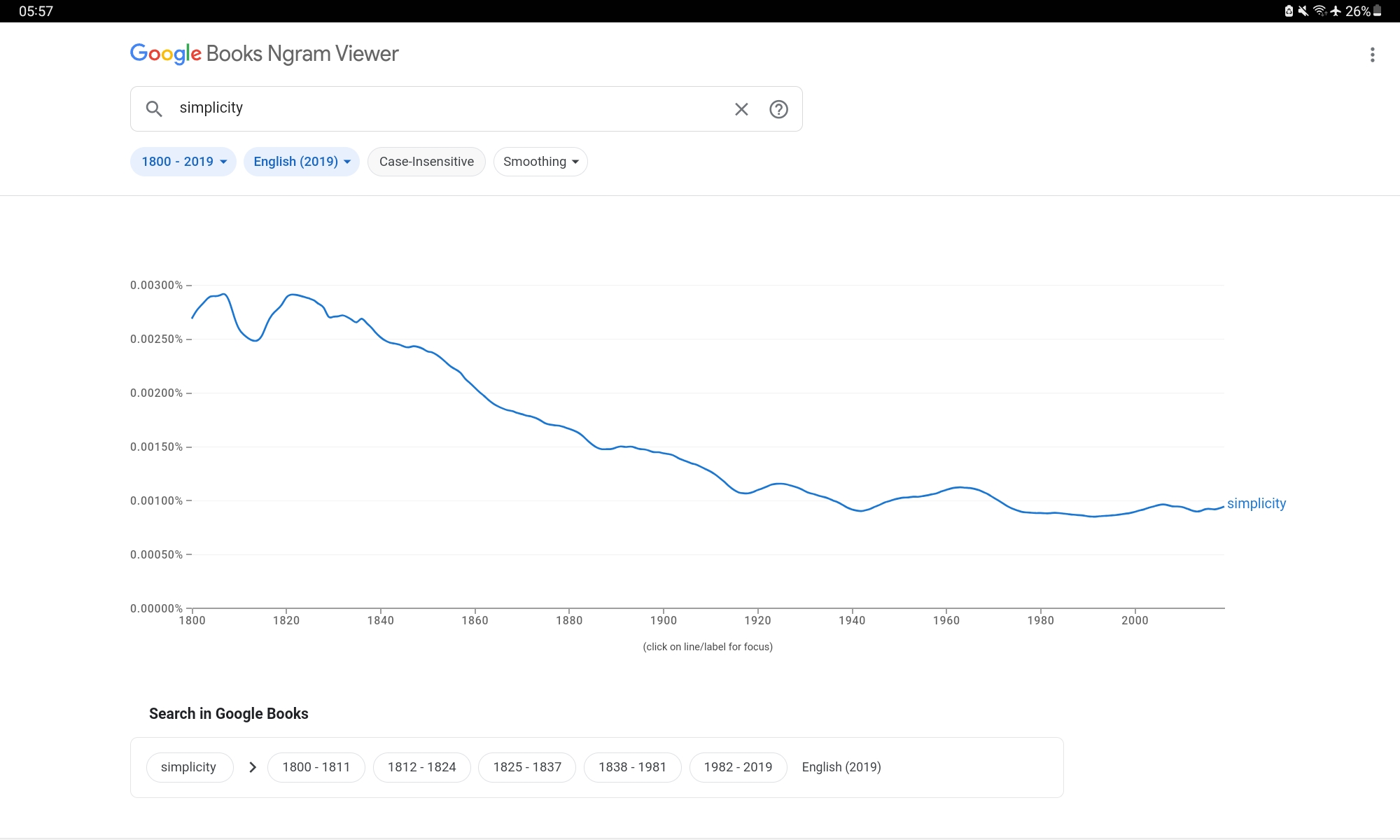Expand the 1800 - 2019 year range dropdown
The width and height of the screenshot is (1400, 840).
pyautogui.click(x=183, y=162)
